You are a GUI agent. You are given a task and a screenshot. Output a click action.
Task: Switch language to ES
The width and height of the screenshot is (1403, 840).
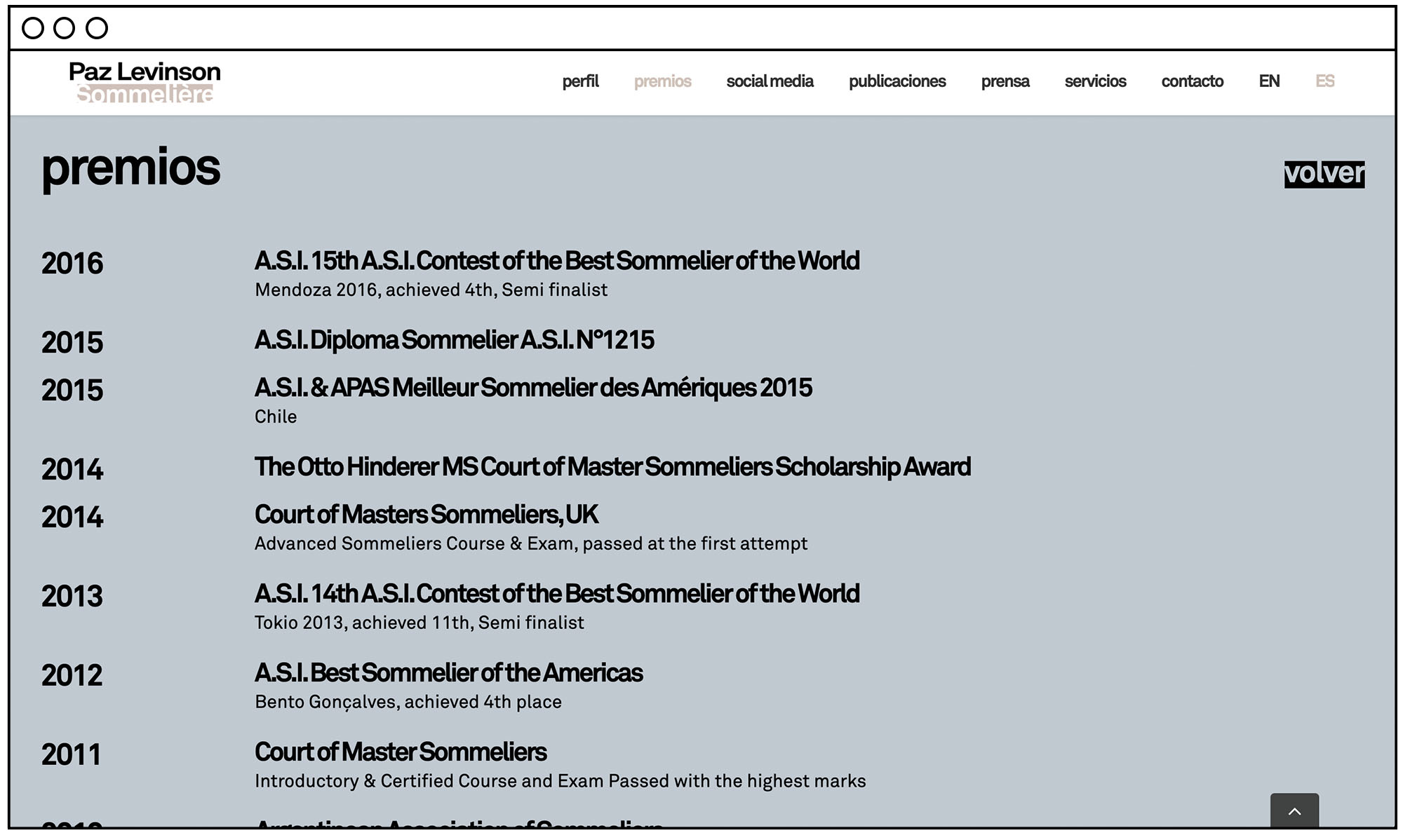[x=1324, y=81]
